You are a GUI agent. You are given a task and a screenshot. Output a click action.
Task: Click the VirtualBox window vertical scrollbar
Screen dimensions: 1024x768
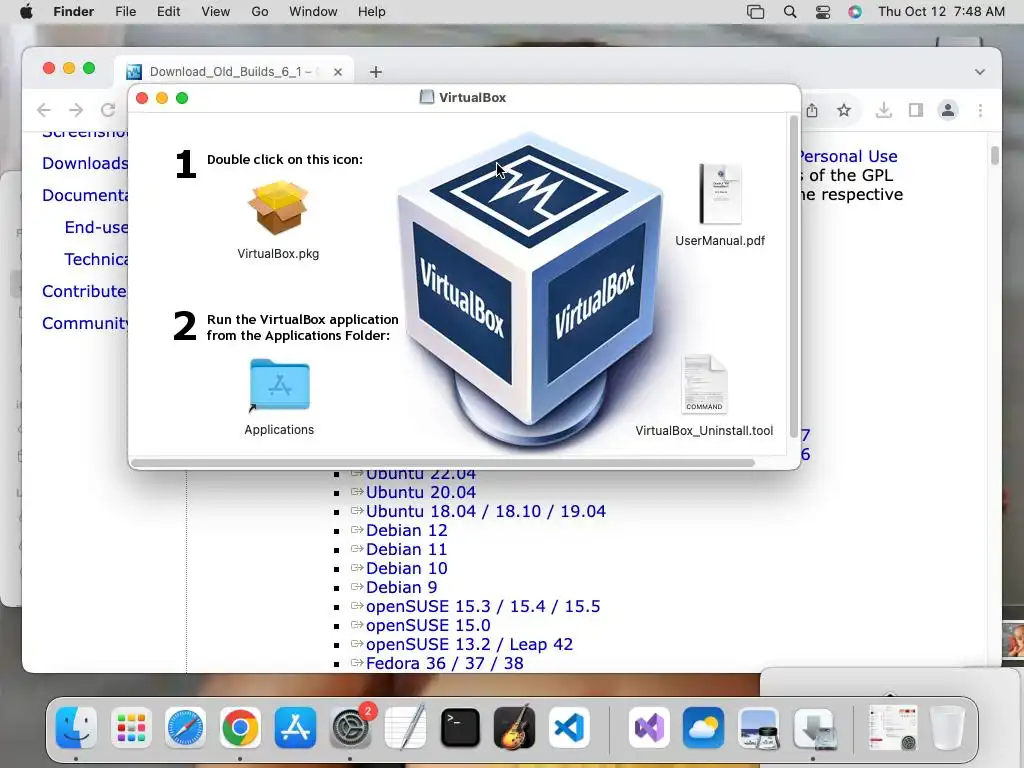794,277
